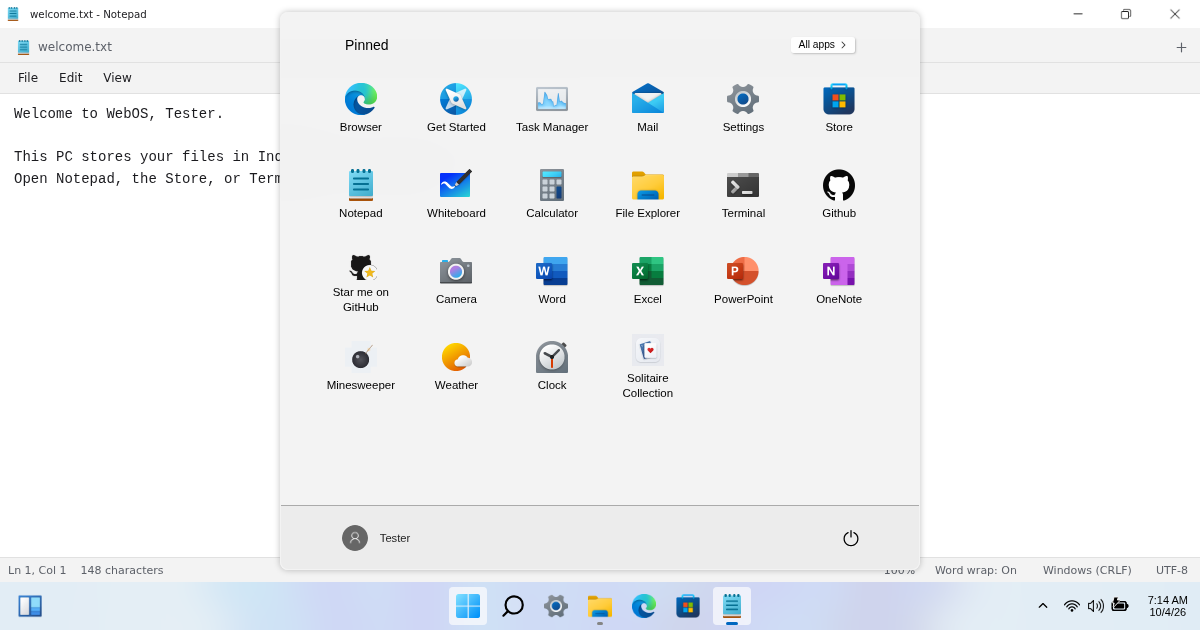Open Notepad from the pinned apps grid
Viewport: 1200px width, 630px height.
pos(361,194)
